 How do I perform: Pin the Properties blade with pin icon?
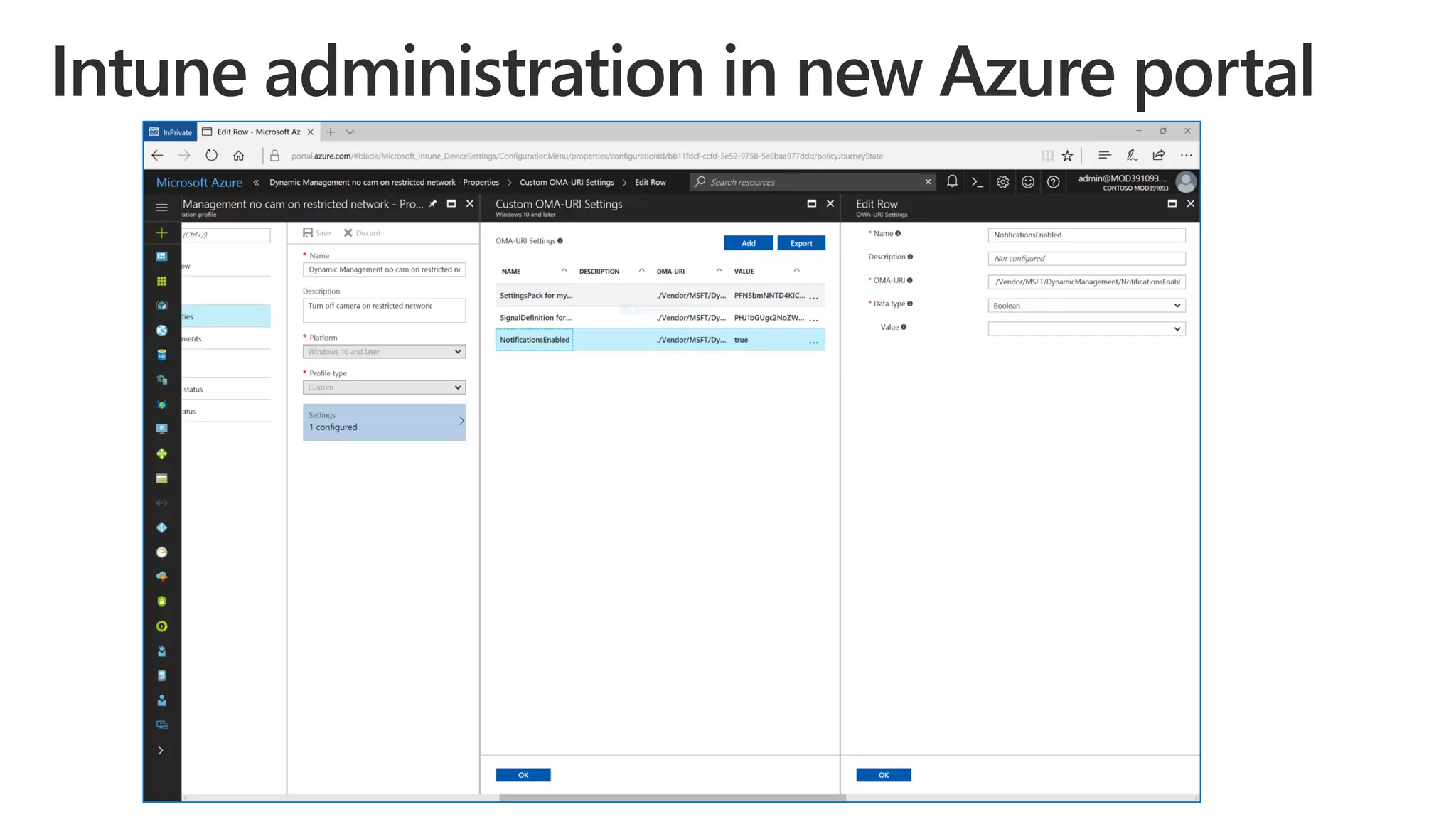[x=433, y=204]
